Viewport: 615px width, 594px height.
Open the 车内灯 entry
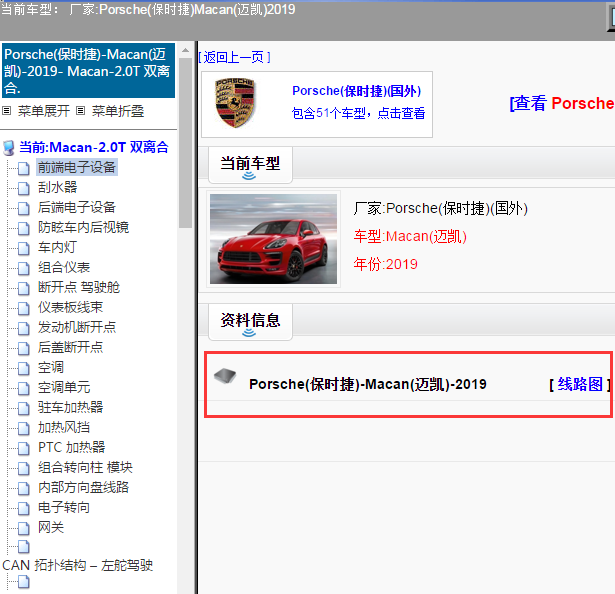click(58, 247)
